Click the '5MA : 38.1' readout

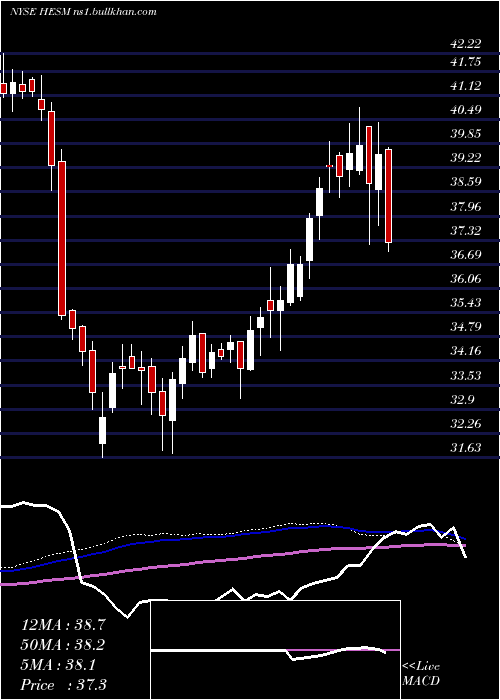tap(58, 665)
